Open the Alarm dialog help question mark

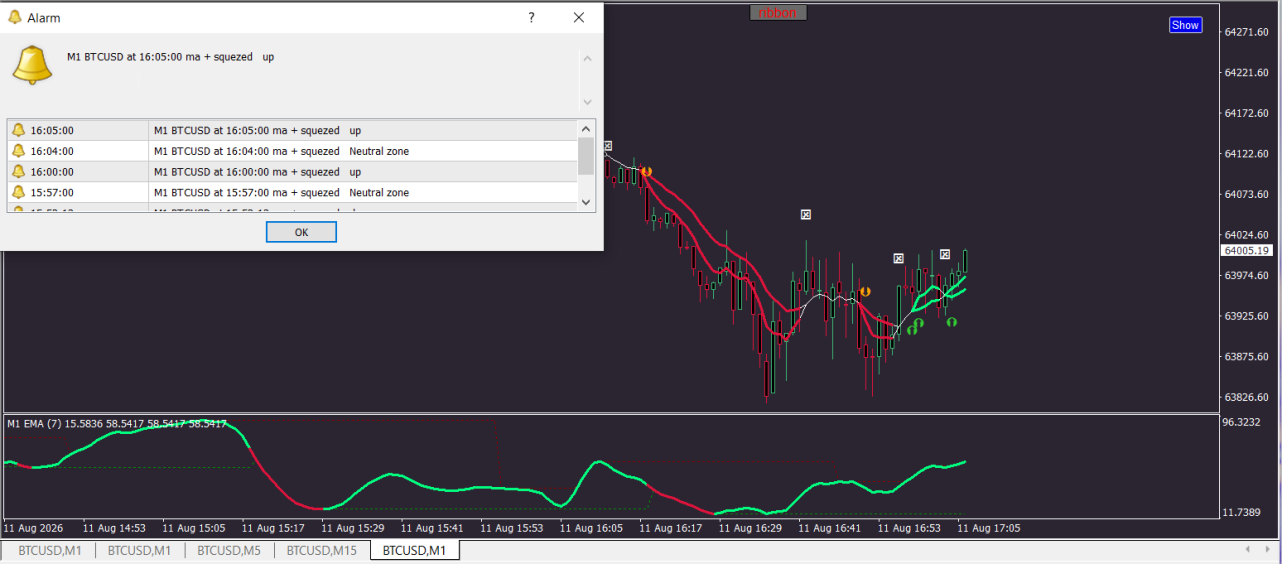coord(531,17)
